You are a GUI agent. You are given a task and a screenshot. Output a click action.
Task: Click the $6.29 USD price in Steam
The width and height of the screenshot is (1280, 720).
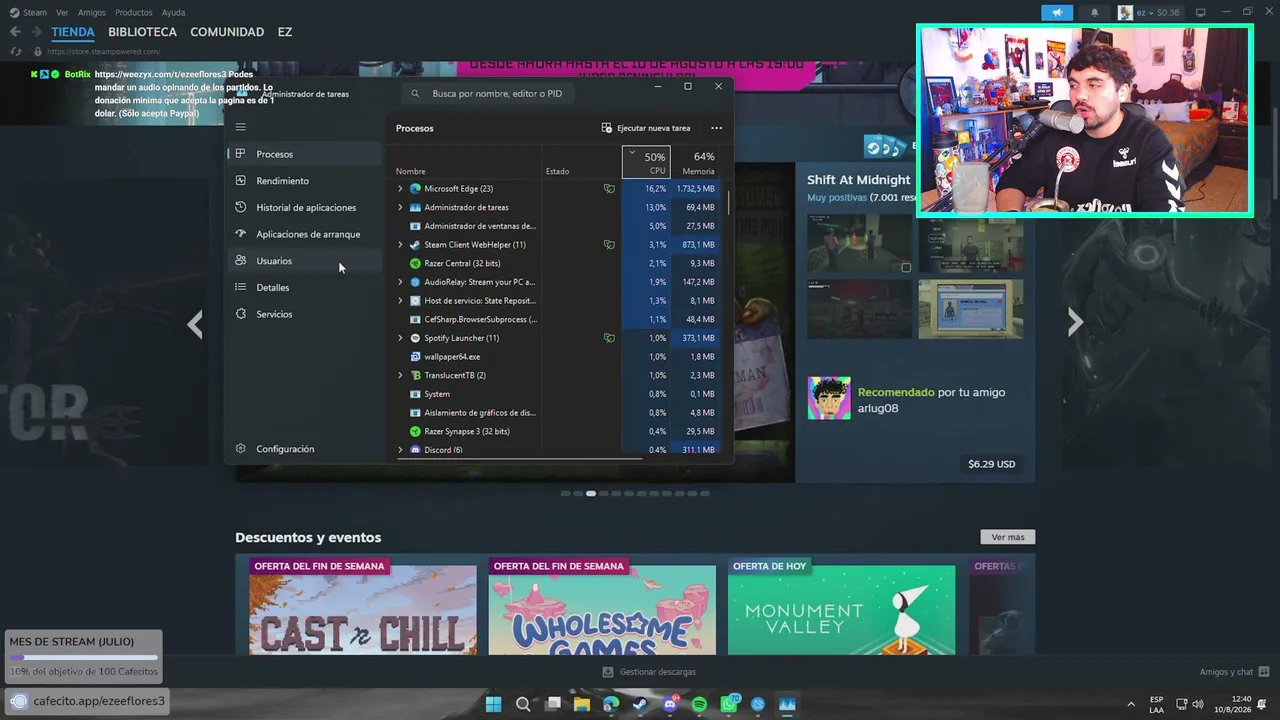coord(991,464)
